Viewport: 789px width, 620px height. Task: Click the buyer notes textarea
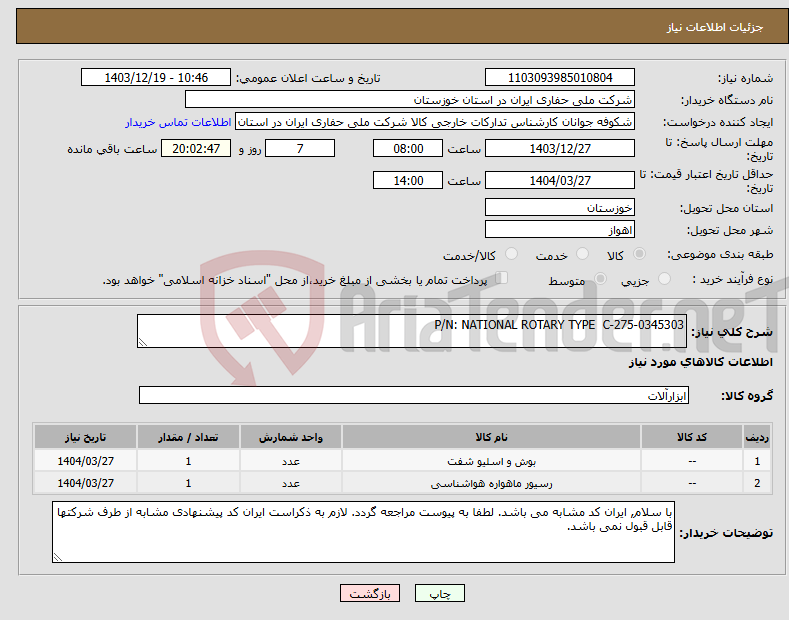(363, 531)
